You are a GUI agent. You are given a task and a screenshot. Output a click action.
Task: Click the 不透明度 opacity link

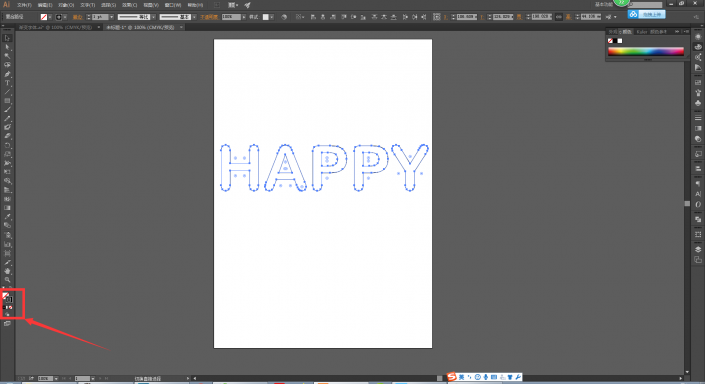[209, 17]
